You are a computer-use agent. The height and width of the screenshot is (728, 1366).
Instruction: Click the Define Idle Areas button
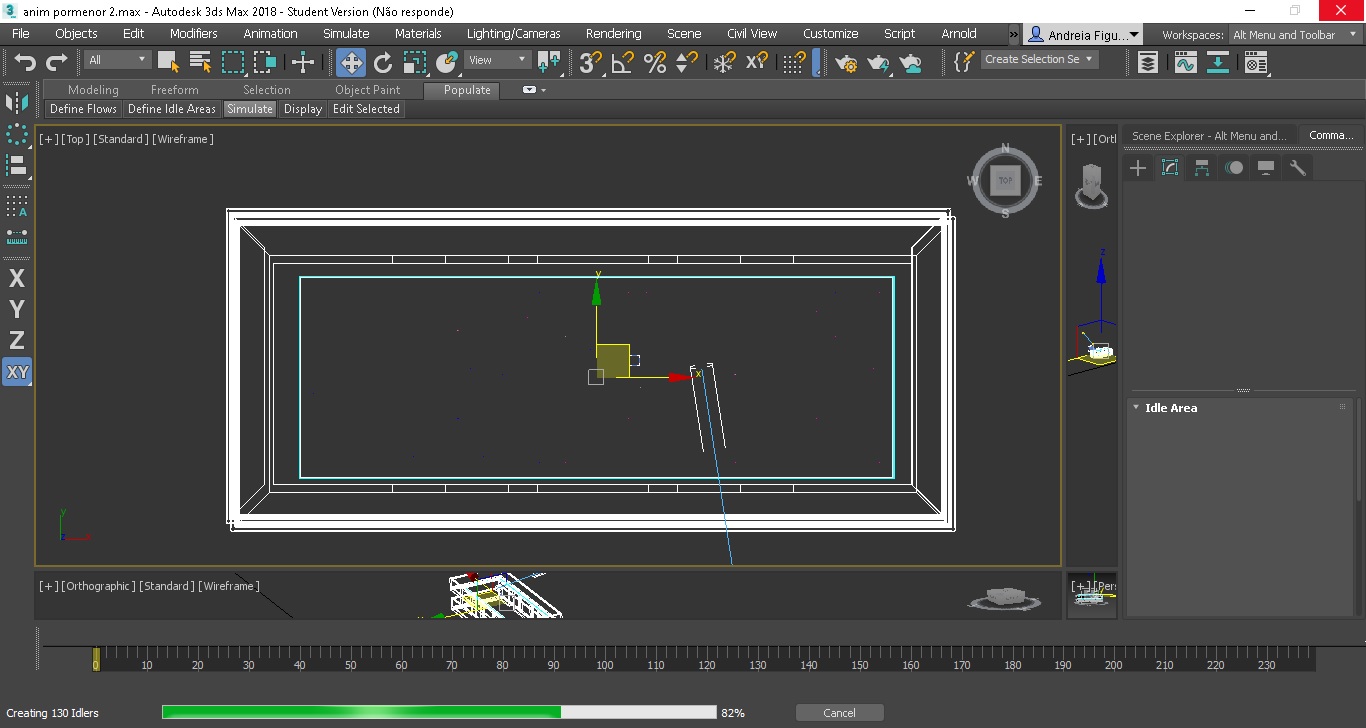pyautogui.click(x=172, y=109)
